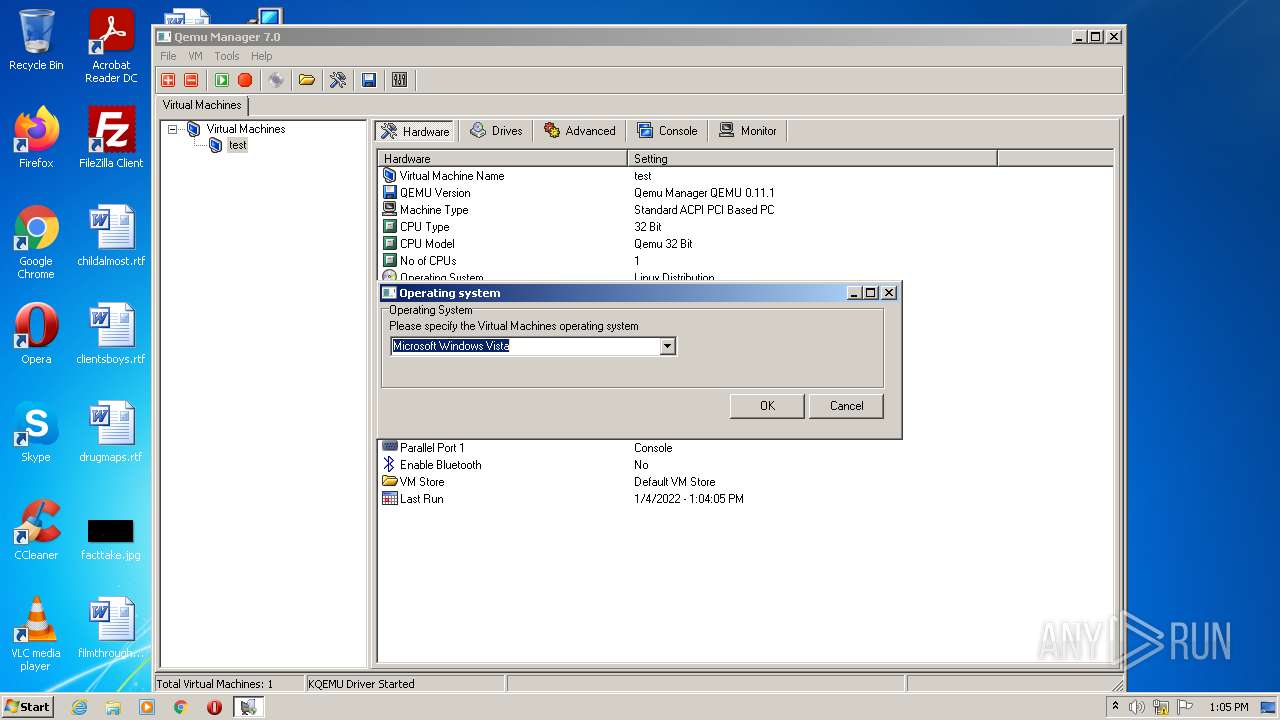
Task: Open the clientsboys.rtf desktop file
Action: tap(111, 334)
